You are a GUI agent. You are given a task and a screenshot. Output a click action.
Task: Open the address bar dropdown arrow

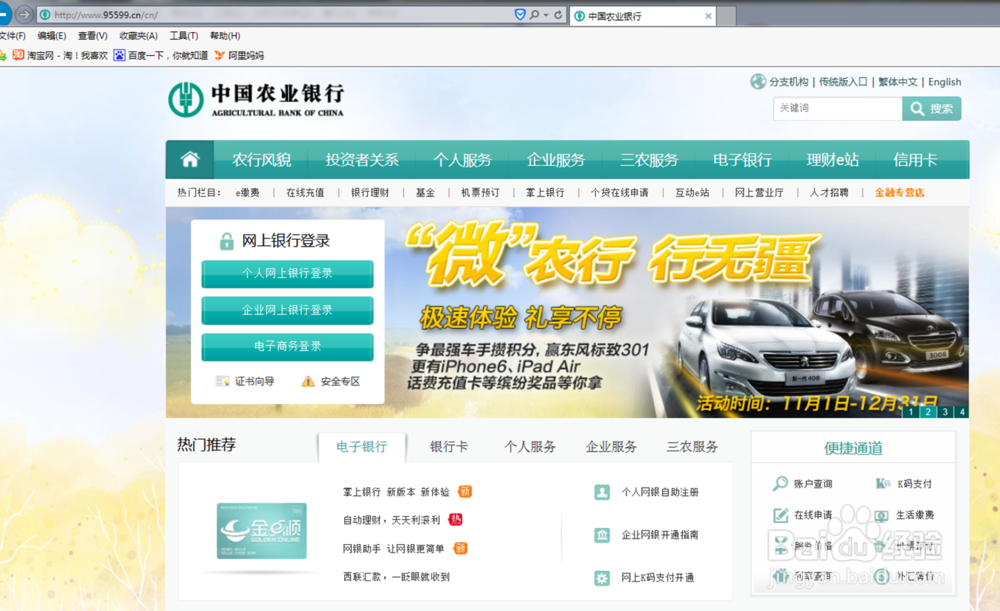(x=546, y=15)
